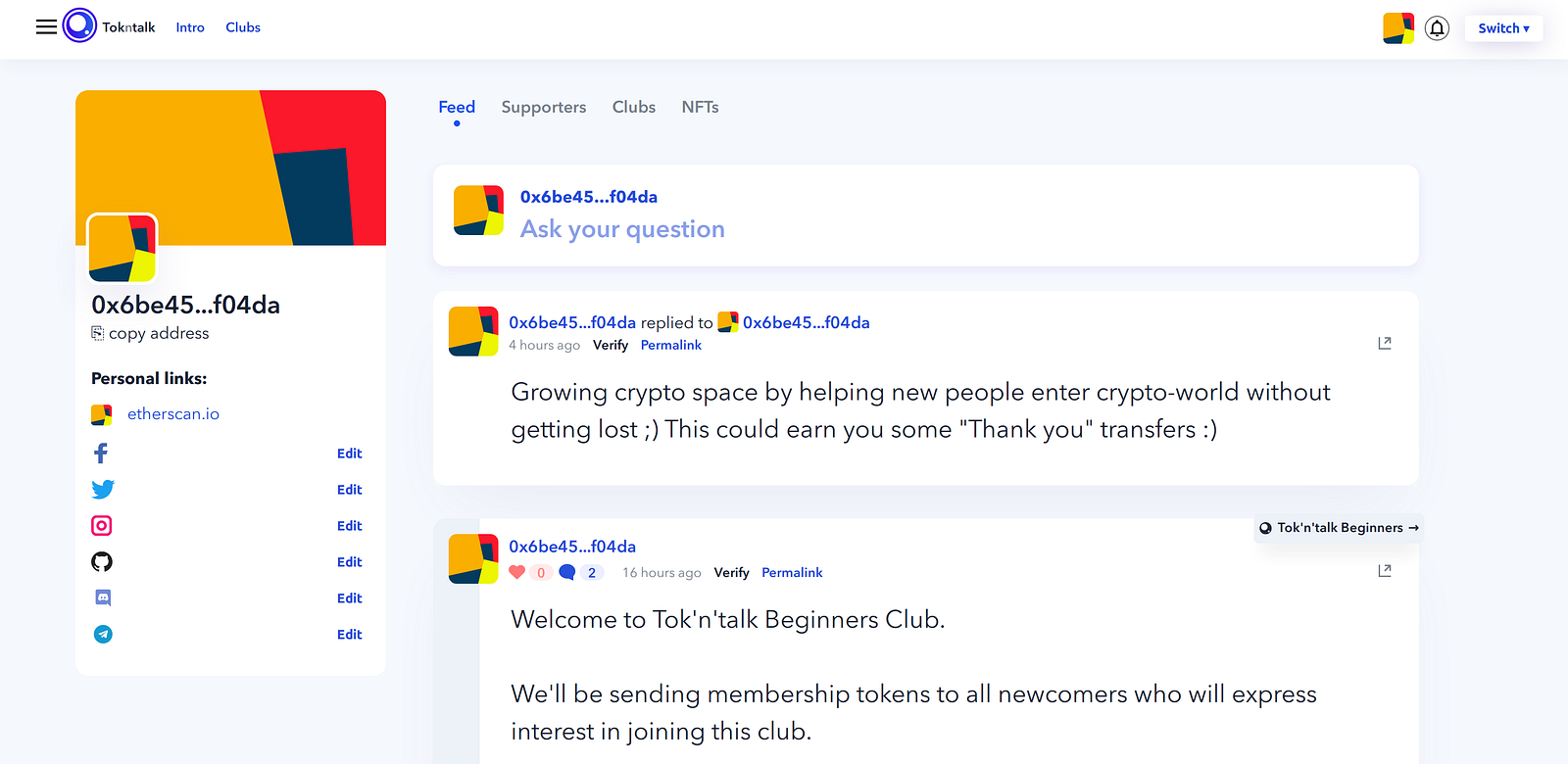Open the Tok'n'talk Beginners club tag

1339,528
